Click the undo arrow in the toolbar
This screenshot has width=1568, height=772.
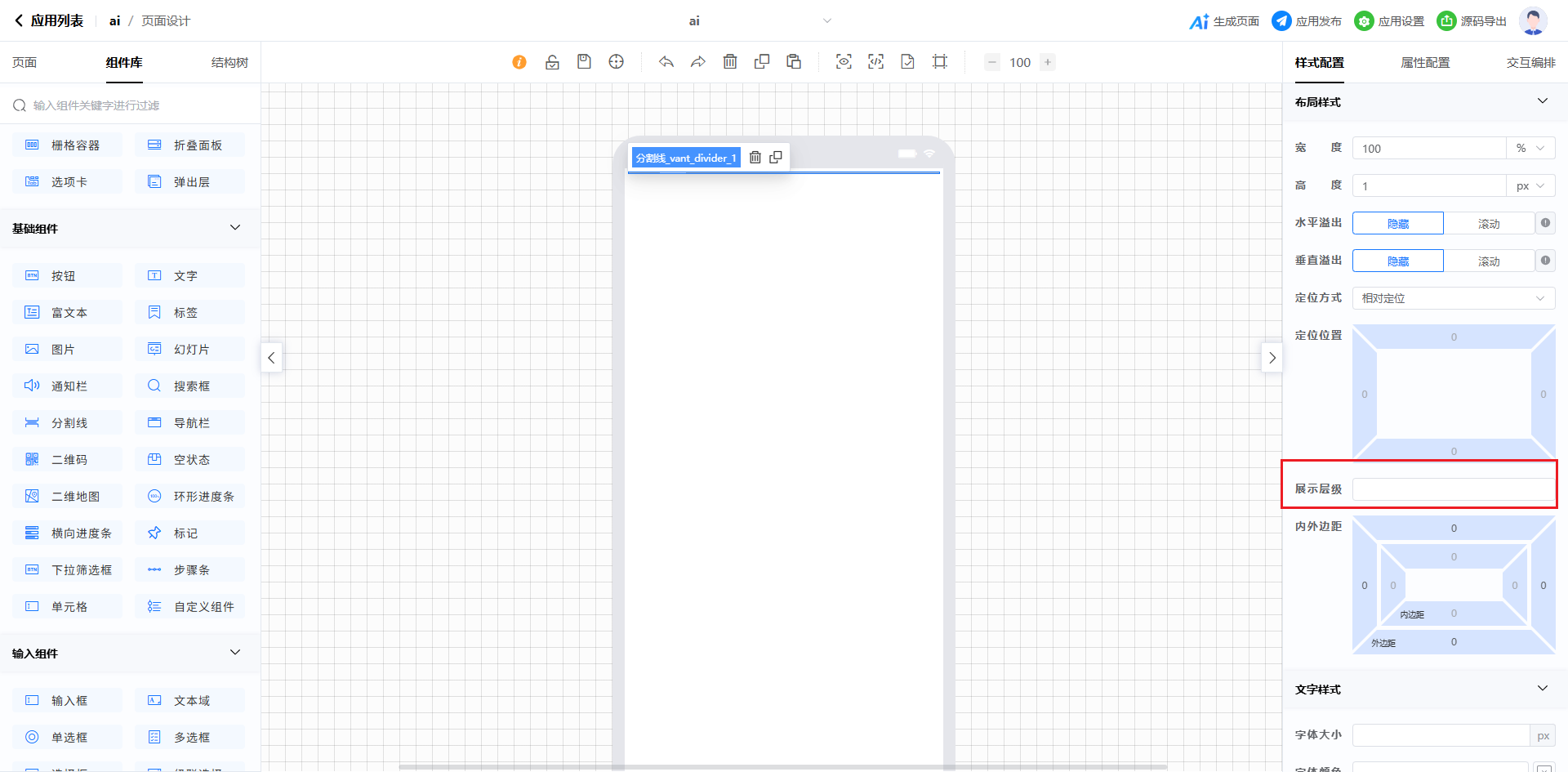[666, 62]
